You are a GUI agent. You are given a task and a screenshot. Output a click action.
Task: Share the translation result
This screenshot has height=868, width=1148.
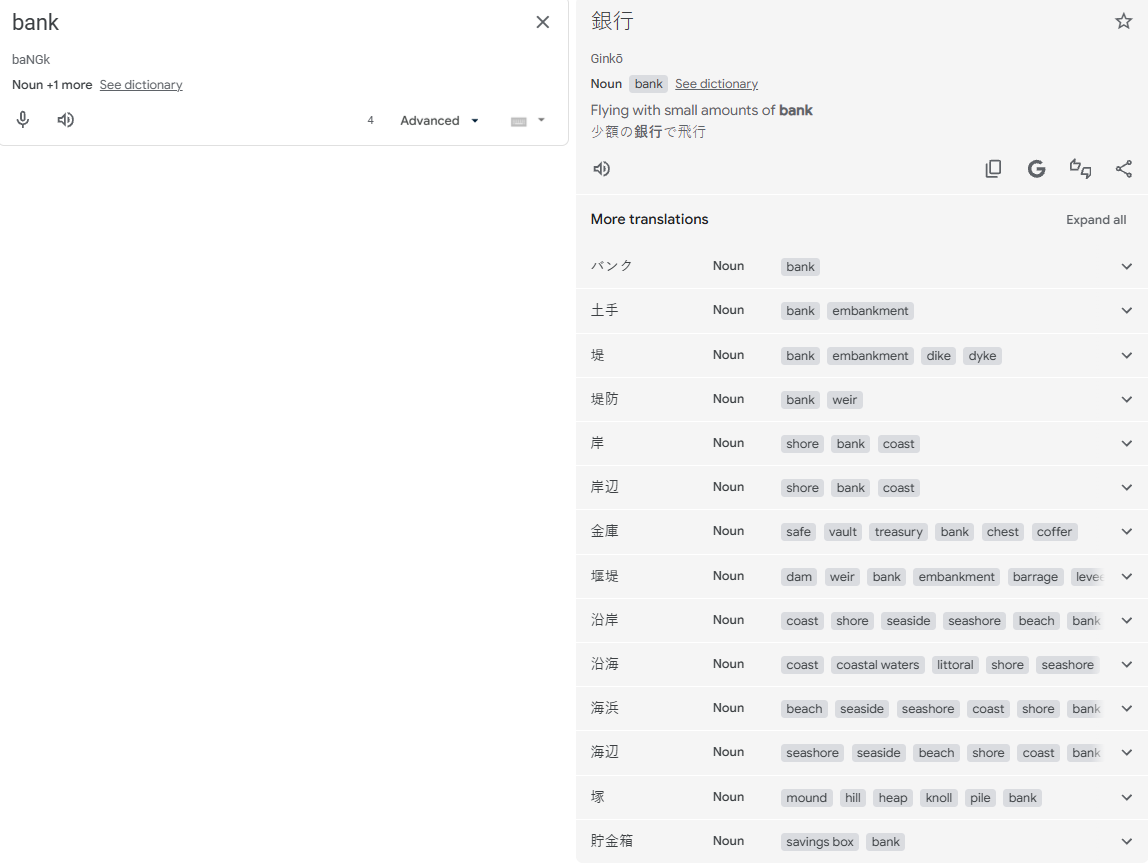pos(1123,169)
